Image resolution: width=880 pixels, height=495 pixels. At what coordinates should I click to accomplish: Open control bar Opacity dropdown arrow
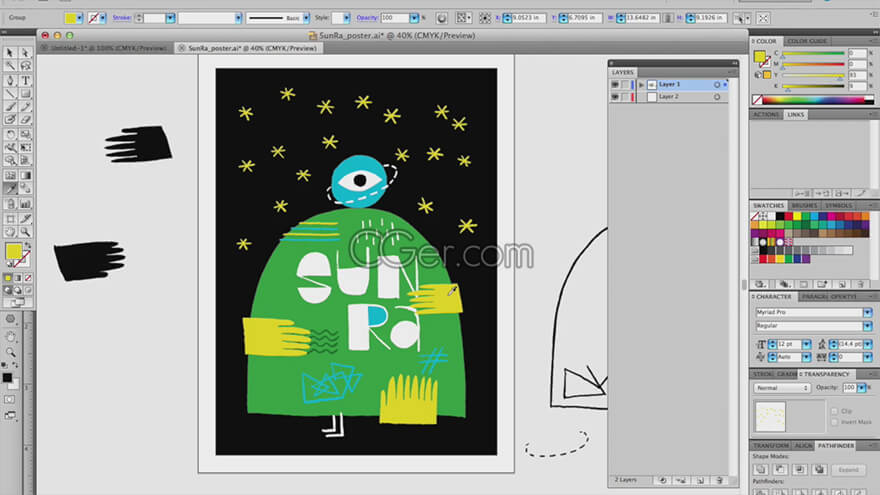[x=414, y=19]
